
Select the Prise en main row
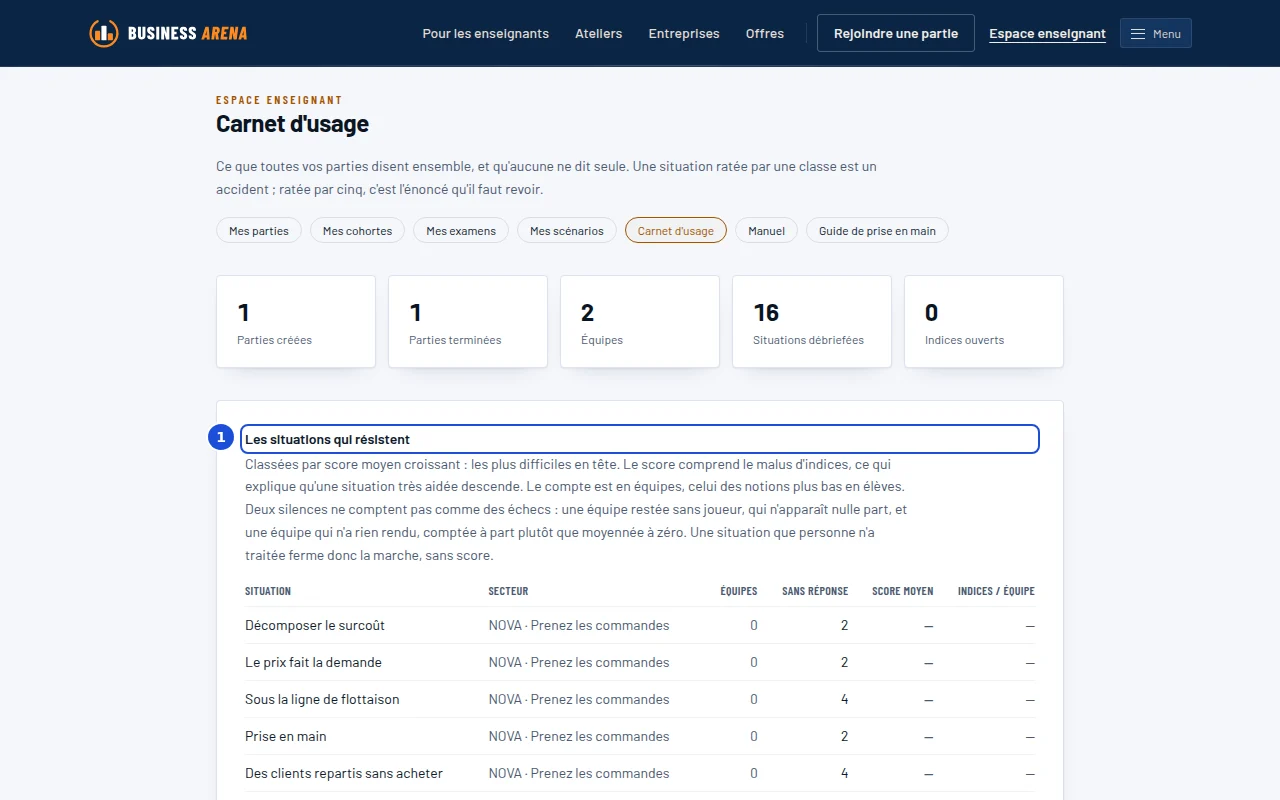point(640,736)
